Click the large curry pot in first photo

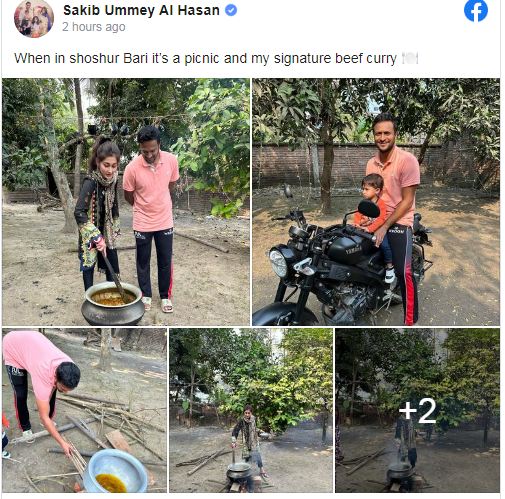113,303
